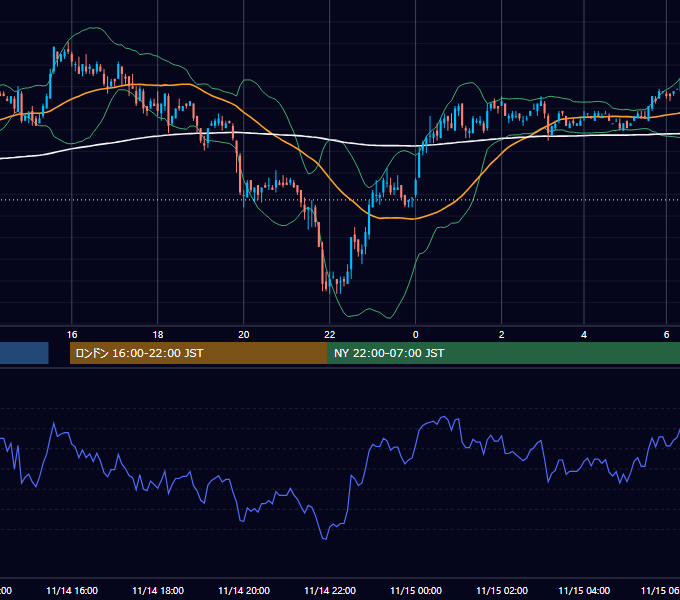Click the 18 hour label on upper time axis
680x600 pixels.
158,335
